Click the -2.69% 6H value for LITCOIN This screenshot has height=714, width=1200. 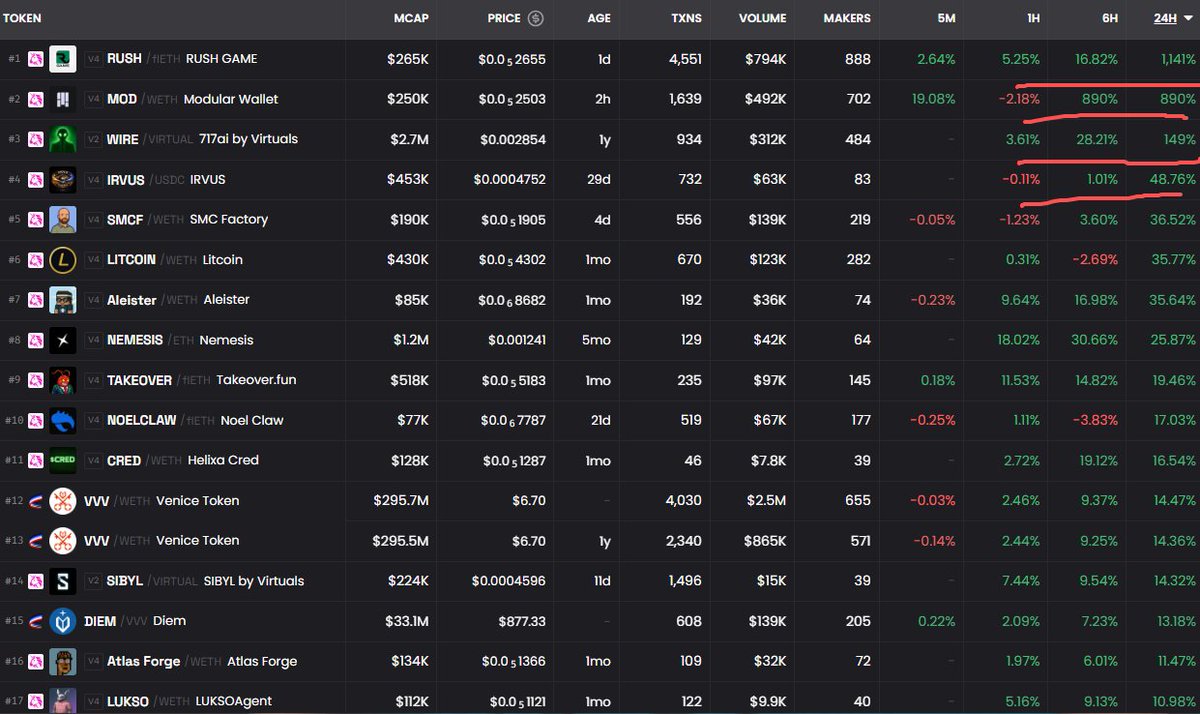point(1095,260)
